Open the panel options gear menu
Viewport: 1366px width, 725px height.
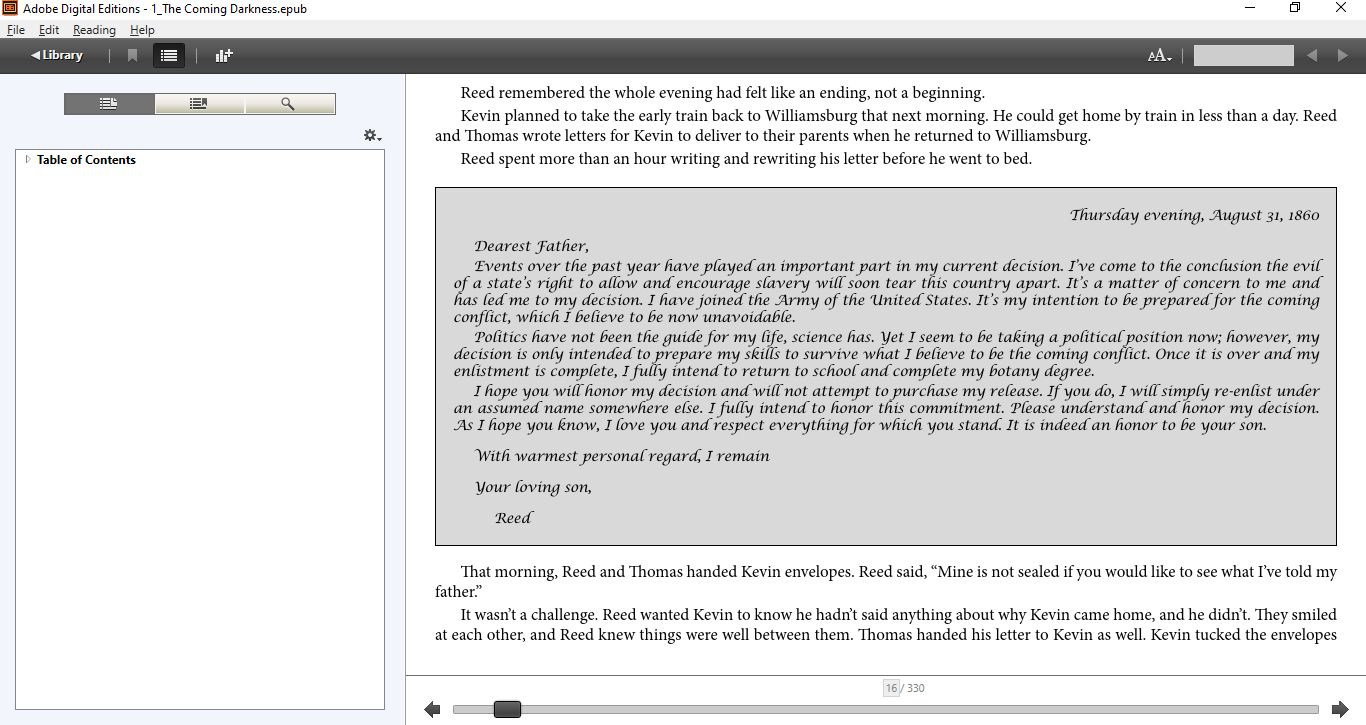372,135
